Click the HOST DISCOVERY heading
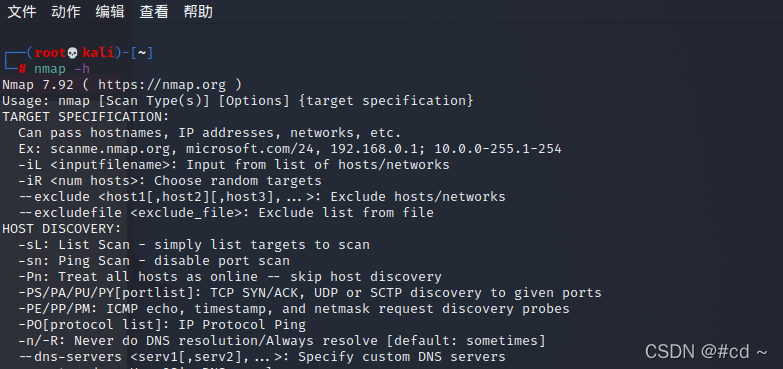Image resolution: width=783 pixels, height=369 pixels. (62, 229)
